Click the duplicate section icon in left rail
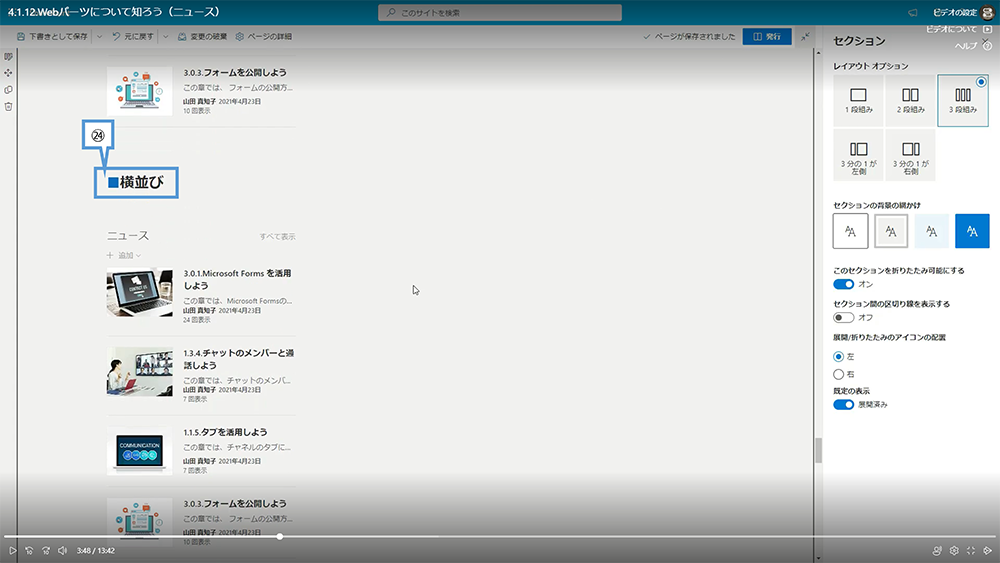The image size is (1000, 563). click(8, 90)
